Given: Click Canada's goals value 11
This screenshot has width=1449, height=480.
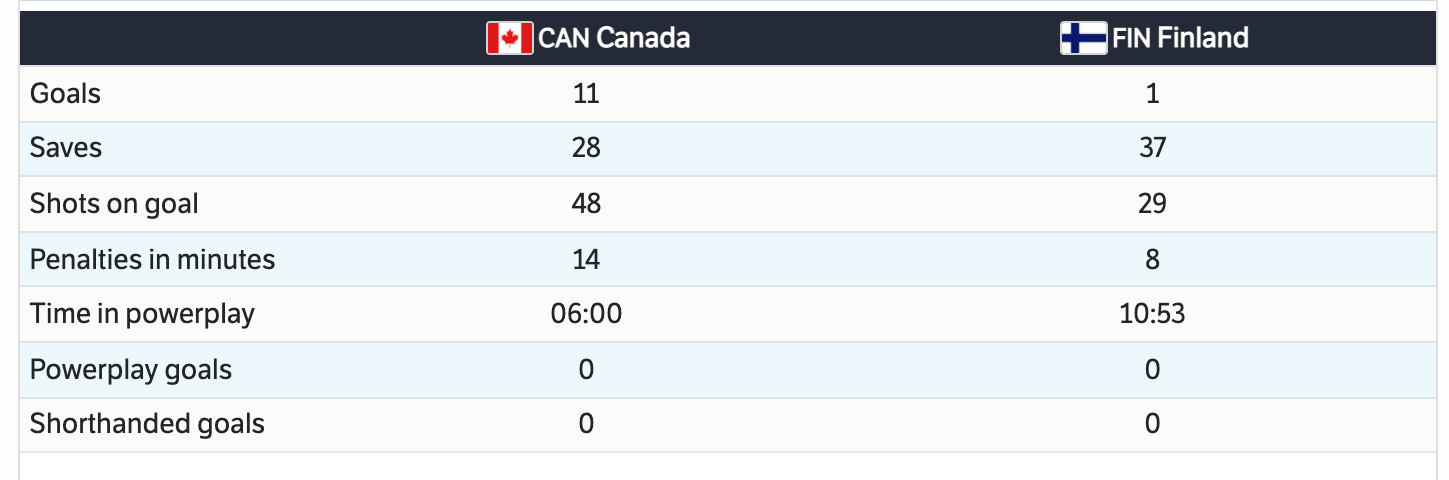Looking at the screenshot, I should (x=586, y=94).
